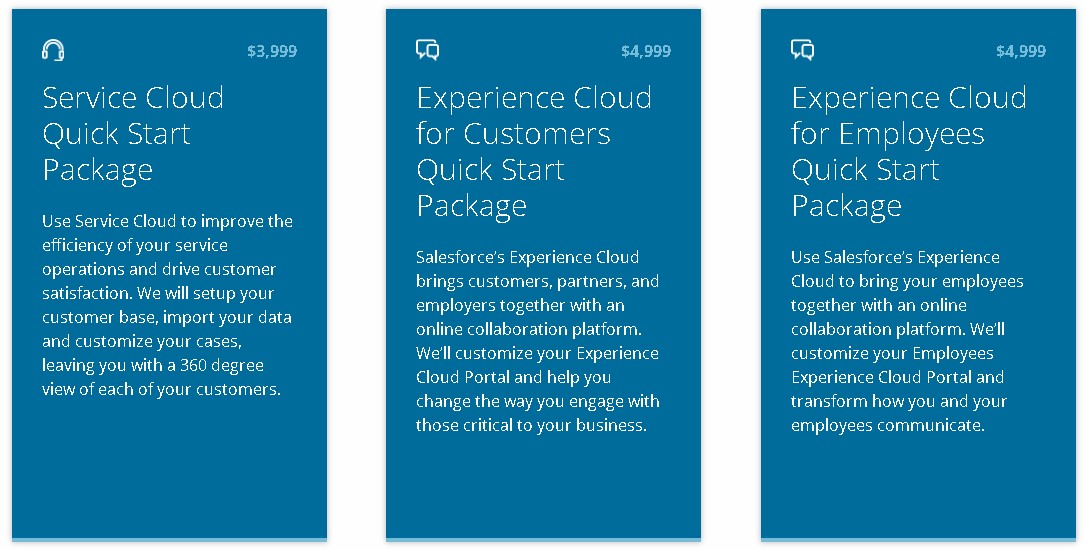Select the $4,999 price on Employees package card
Screen dimensions: 1085x550
1021,51
